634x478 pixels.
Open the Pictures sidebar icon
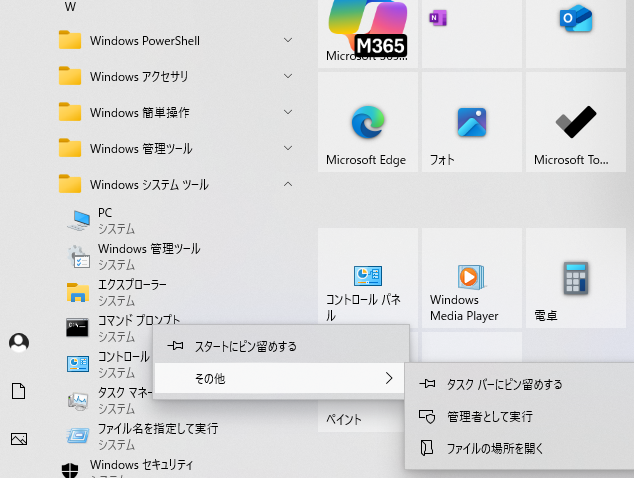(x=19, y=439)
